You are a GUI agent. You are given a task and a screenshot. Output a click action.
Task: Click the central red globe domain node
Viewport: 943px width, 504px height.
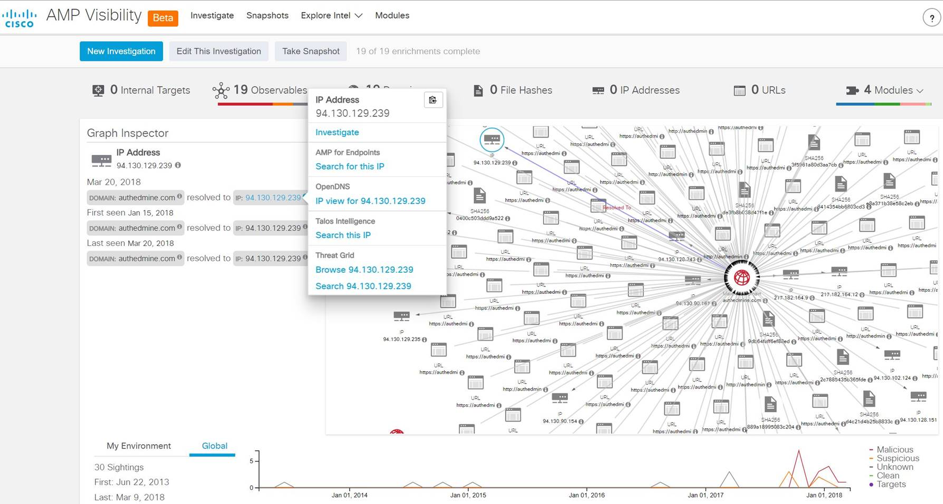[x=741, y=277]
